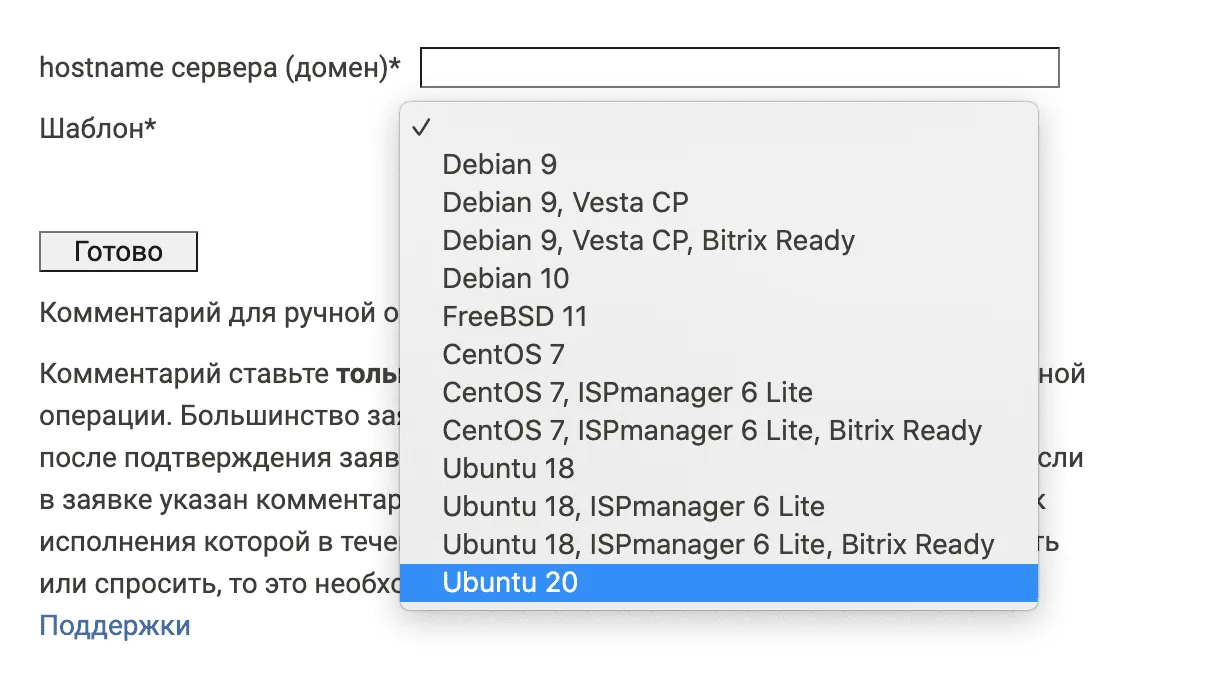The image size is (1220, 676).
Task: Select the plain CentOS 7 option
Action: tap(504, 354)
